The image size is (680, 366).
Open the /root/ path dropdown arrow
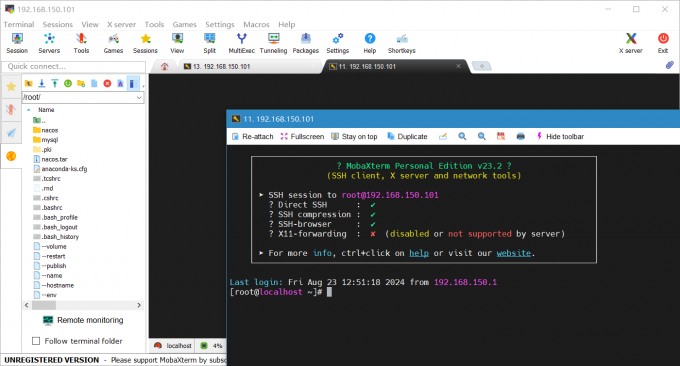click(139, 97)
